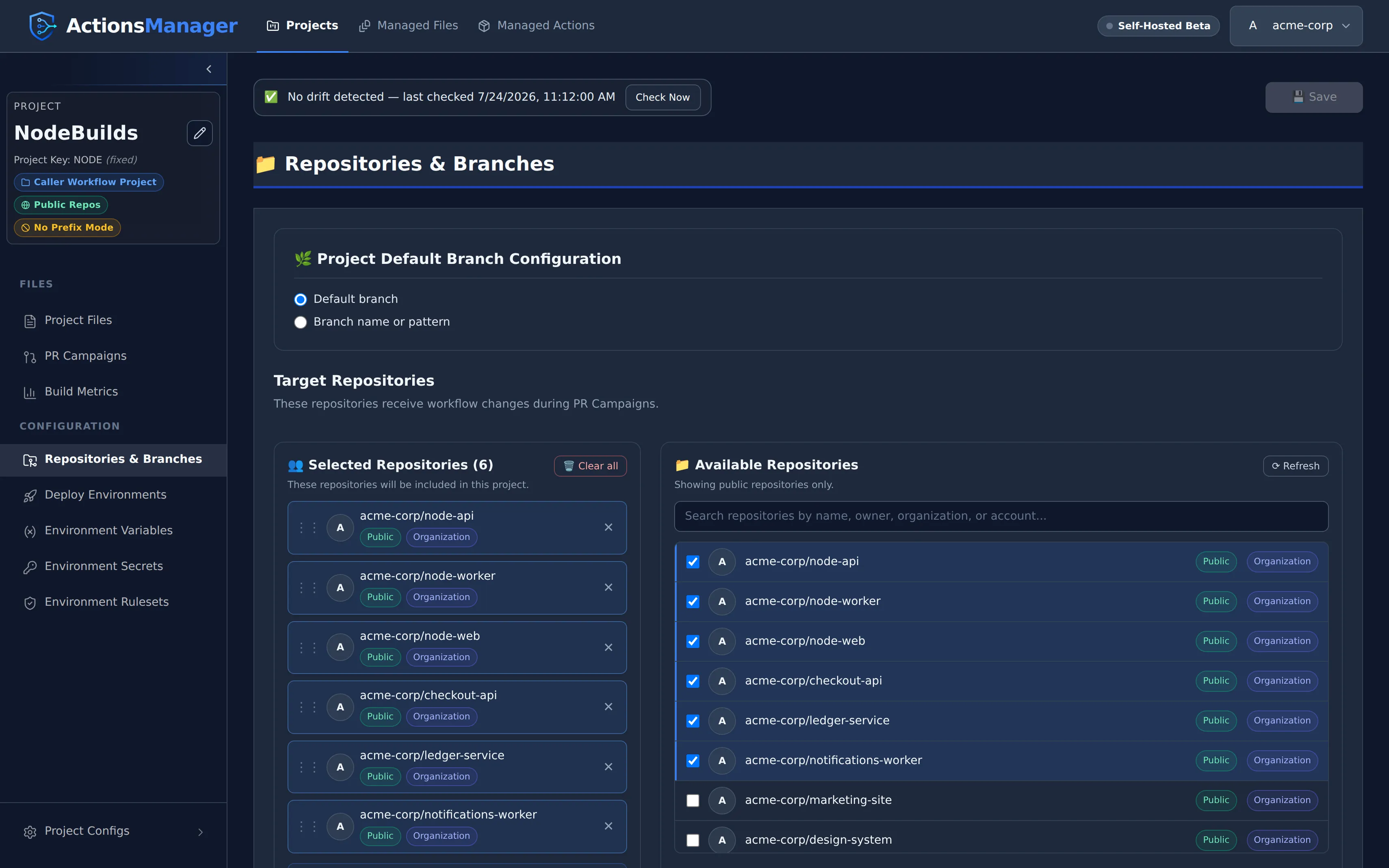This screenshot has width=1389, height=868.
Task: Remove acme-corp/ledger-service from selected list
Action: click(608, 767)
